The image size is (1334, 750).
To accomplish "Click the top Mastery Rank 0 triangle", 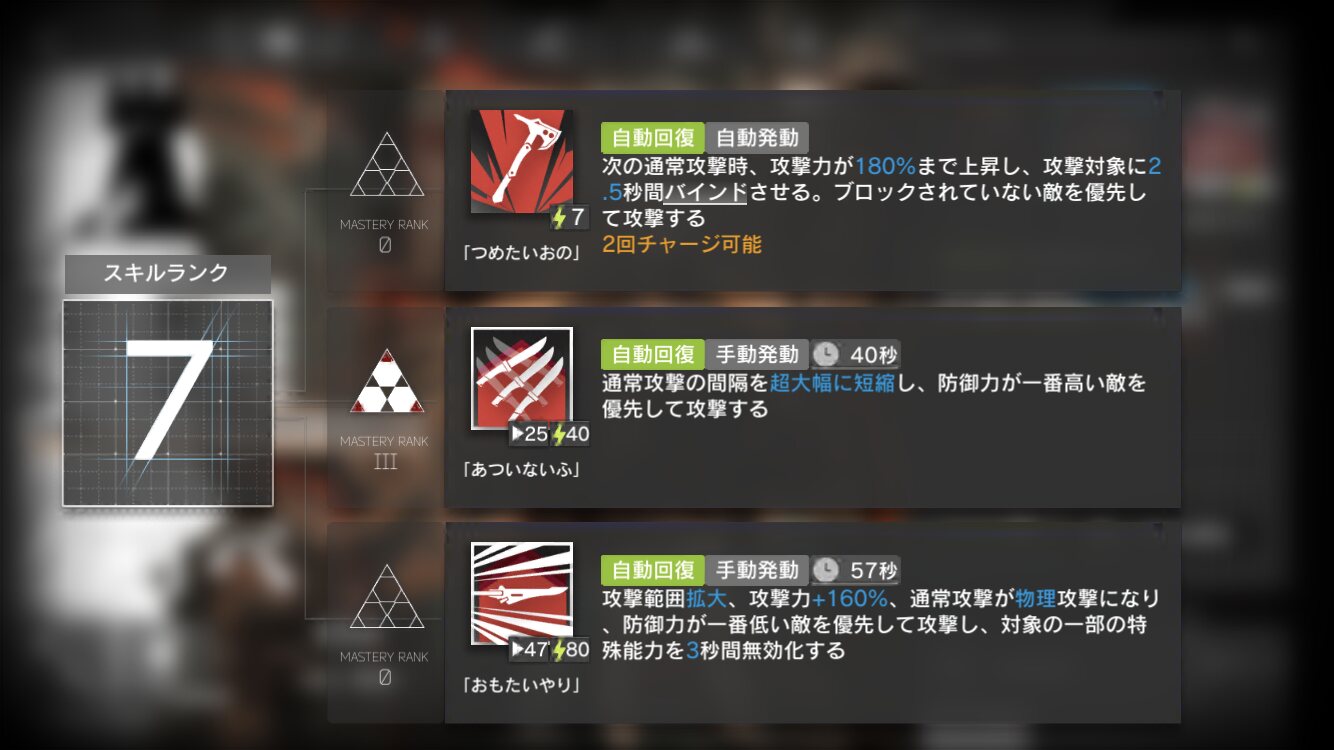I will (x=386, y=164).
